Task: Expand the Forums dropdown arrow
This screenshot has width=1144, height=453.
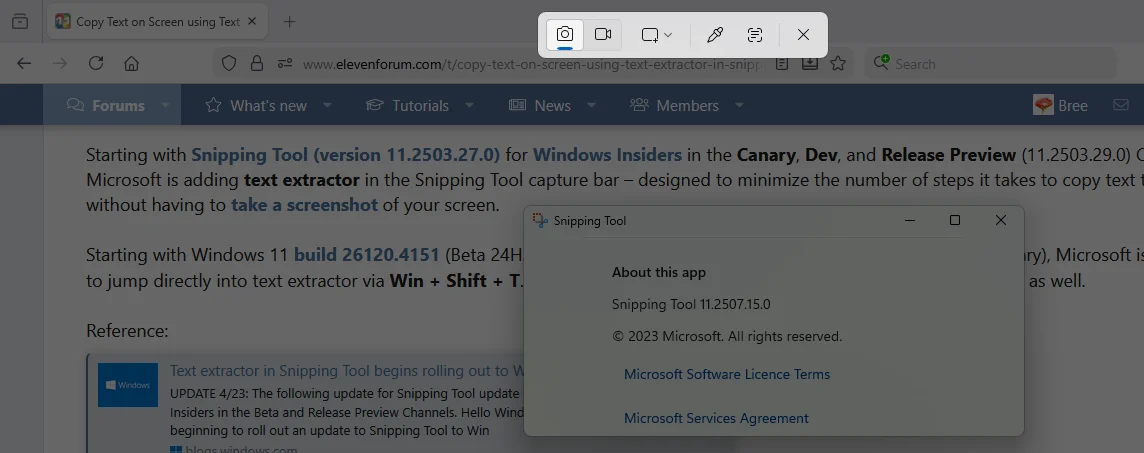Action: click(x=165, y=105)
